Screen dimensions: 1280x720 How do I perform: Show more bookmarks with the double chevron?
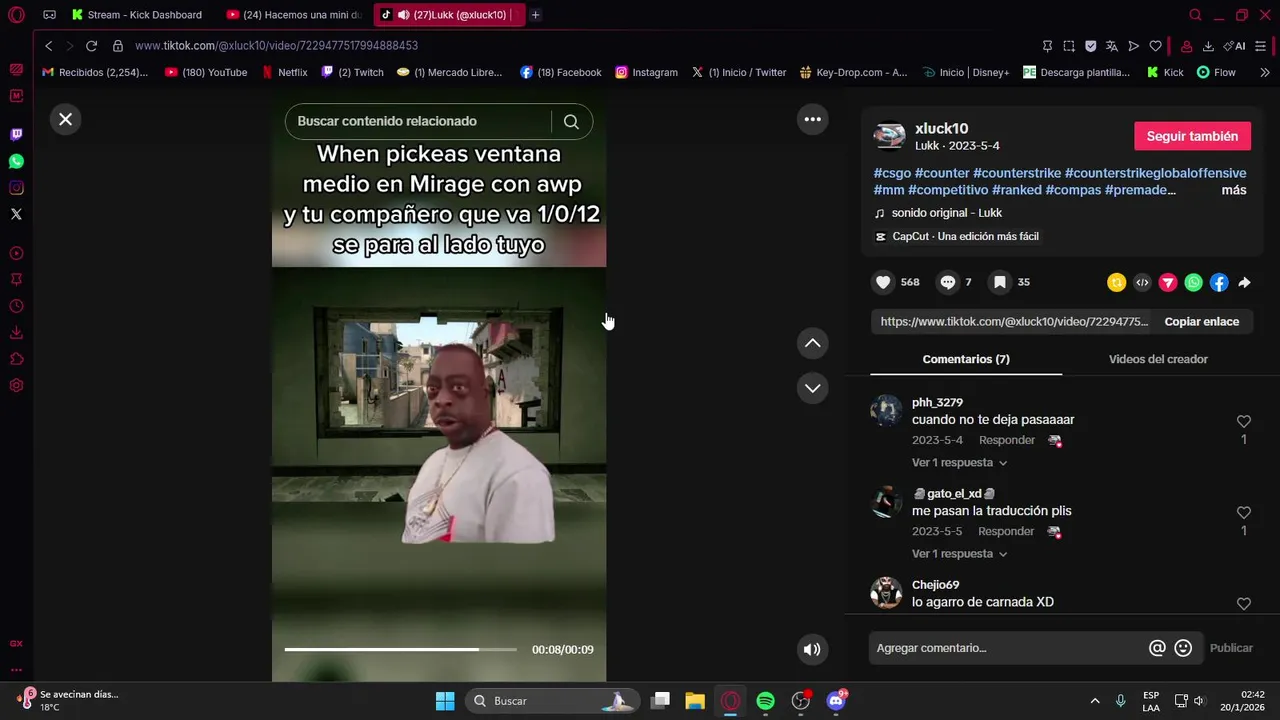(x=1264, y=72)
